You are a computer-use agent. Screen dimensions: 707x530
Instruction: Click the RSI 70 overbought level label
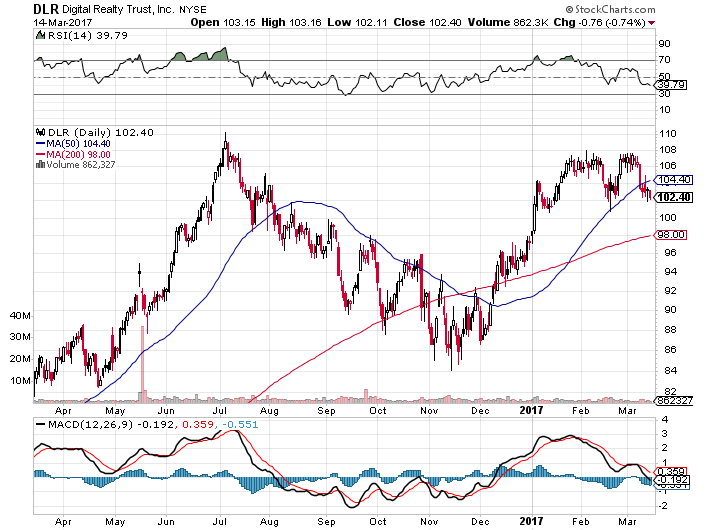(665, 60)
